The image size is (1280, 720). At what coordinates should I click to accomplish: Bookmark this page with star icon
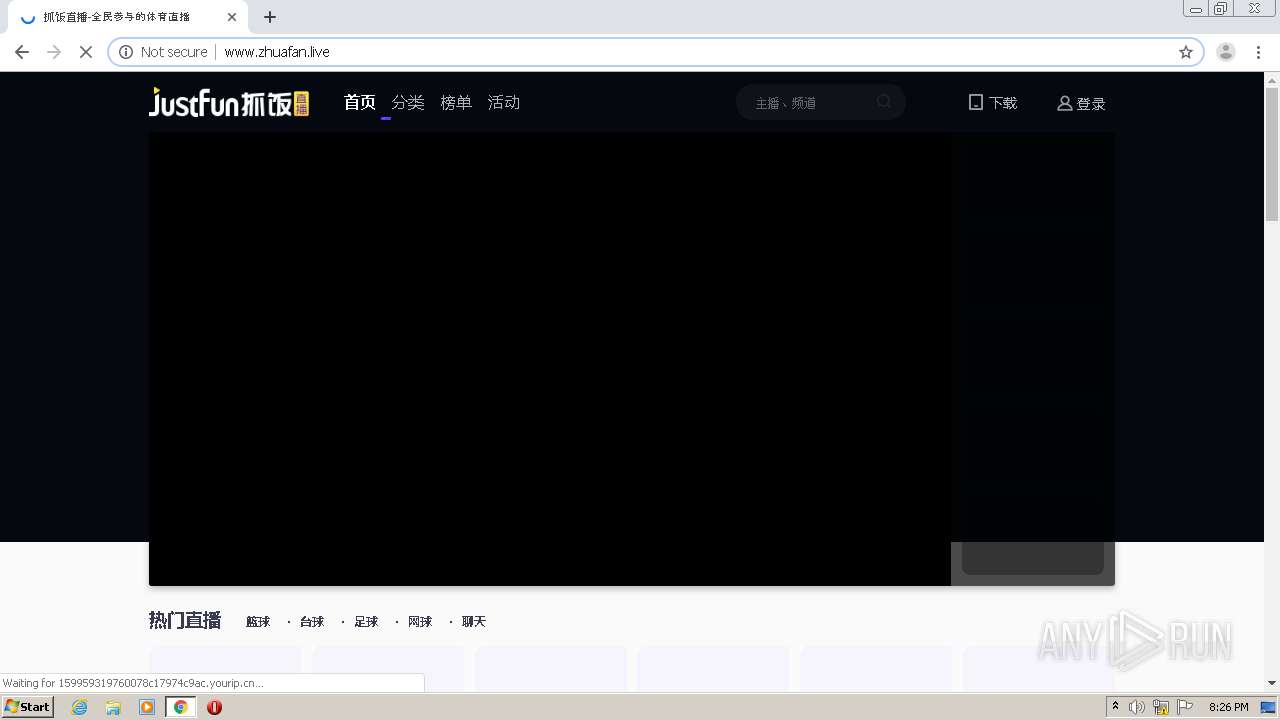coord(1186,52)
